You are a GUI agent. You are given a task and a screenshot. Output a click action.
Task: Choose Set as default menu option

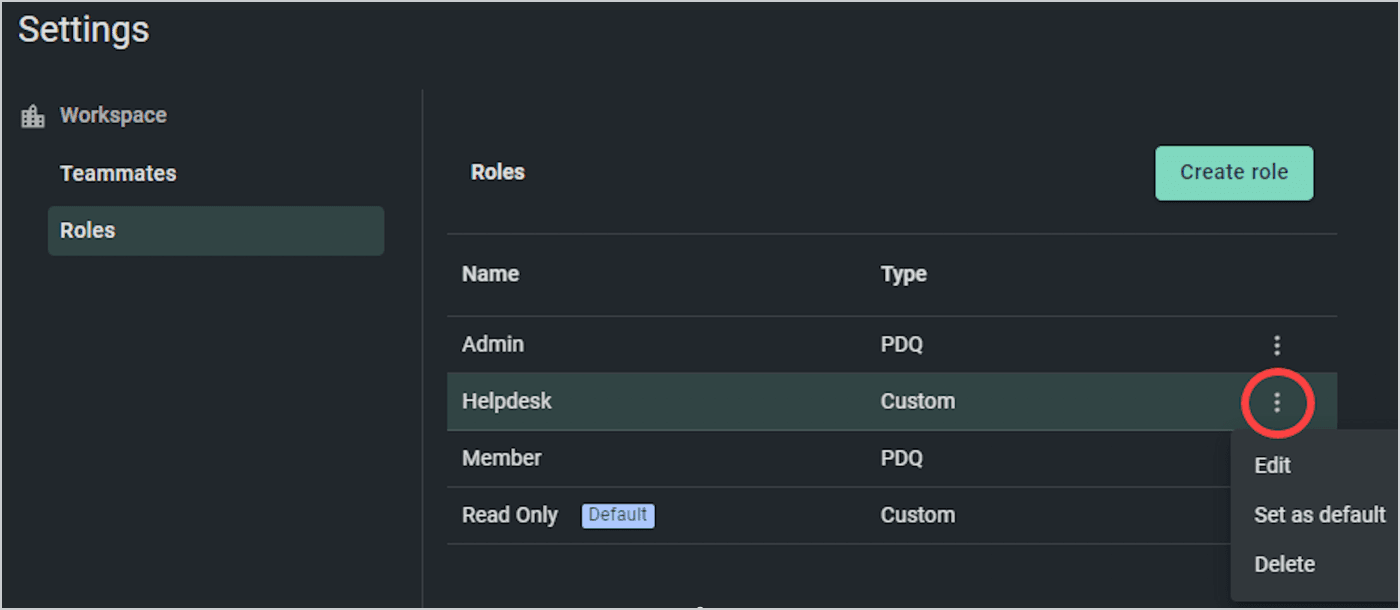click(x=1319, y=515)
